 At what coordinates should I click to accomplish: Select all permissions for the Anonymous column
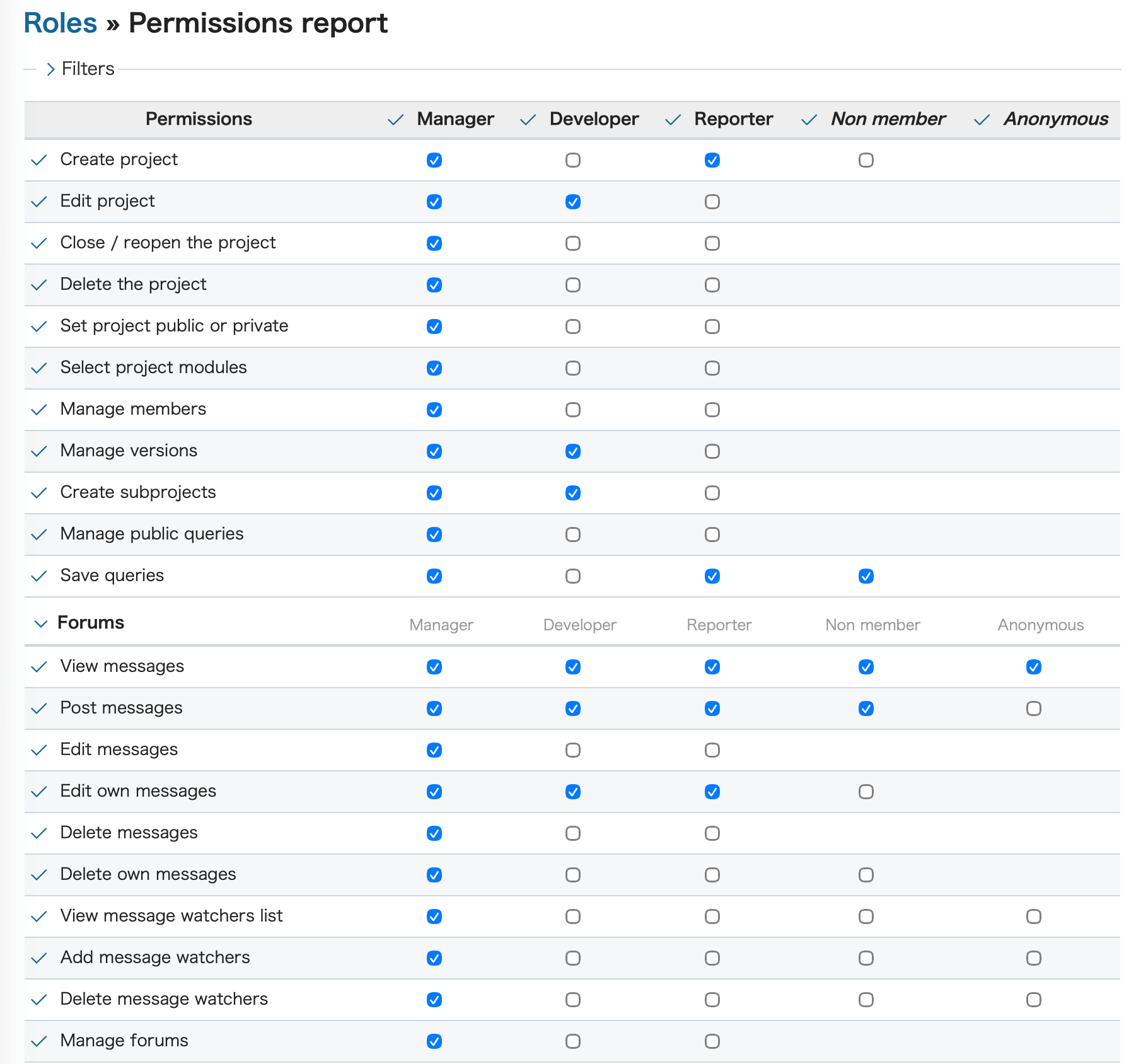(x=982, y=119)
